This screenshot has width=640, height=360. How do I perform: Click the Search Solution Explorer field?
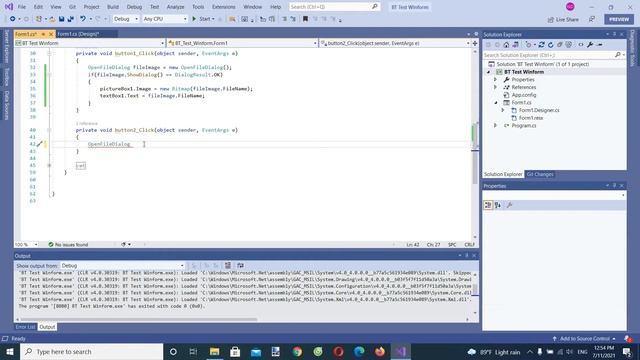tap(554, 55)
